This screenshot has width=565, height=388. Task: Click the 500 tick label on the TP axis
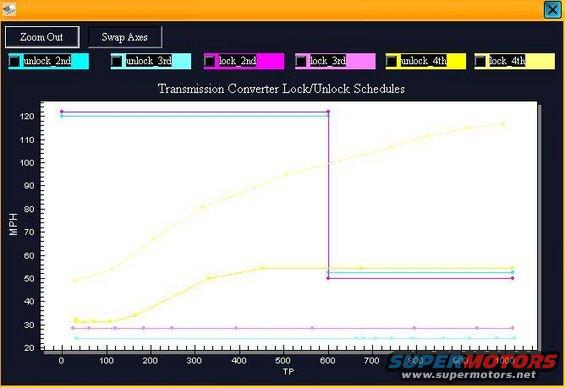point(283,361)
